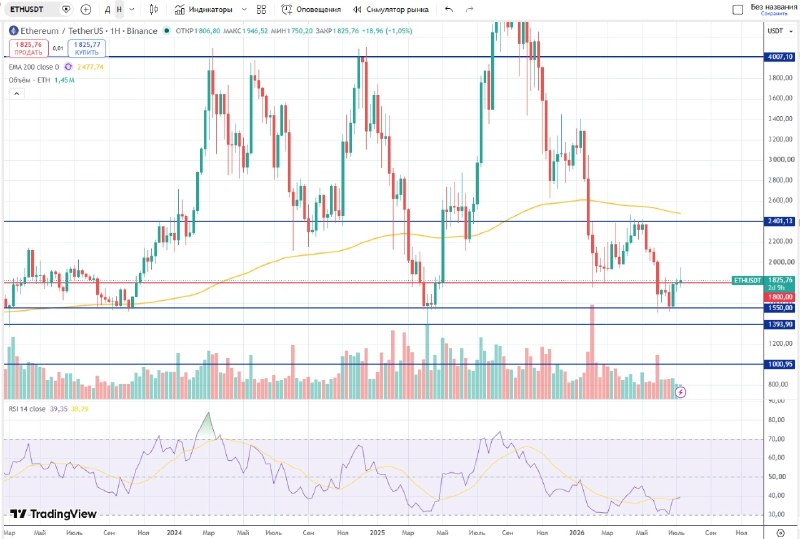
Task: Click the RSI reading 39,35
Action: click(59, 409)
